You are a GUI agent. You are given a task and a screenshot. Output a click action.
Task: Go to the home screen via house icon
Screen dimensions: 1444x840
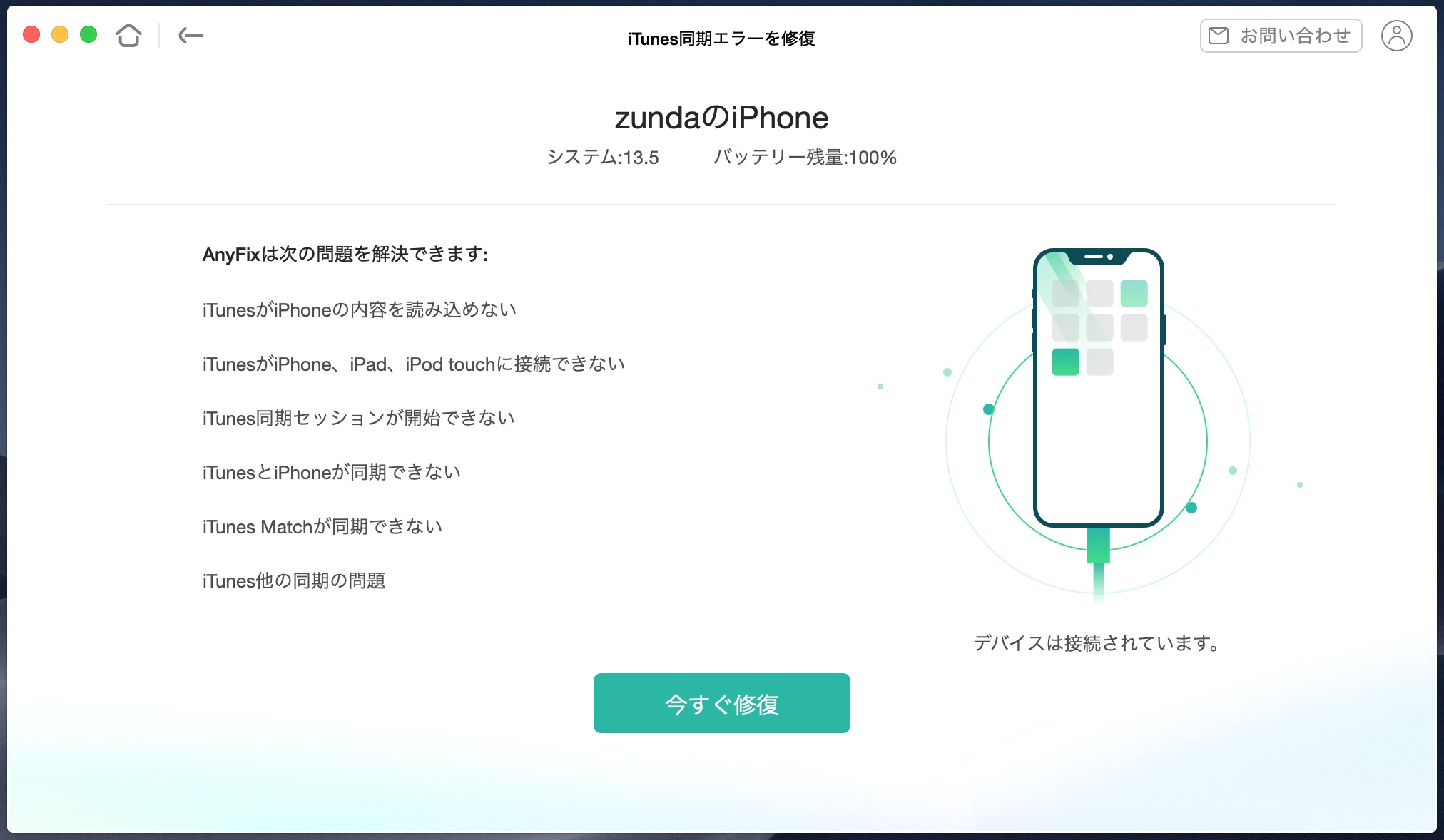128,35
